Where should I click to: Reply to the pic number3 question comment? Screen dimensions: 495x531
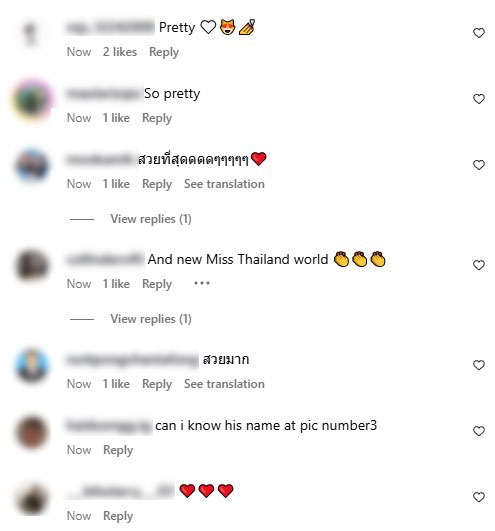[118, 450]
